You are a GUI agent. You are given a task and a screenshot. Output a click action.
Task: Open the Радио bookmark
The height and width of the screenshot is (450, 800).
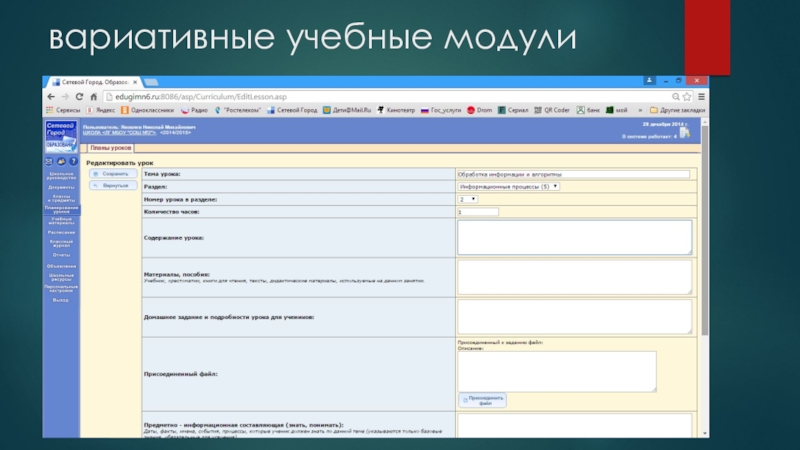(194, 110)
